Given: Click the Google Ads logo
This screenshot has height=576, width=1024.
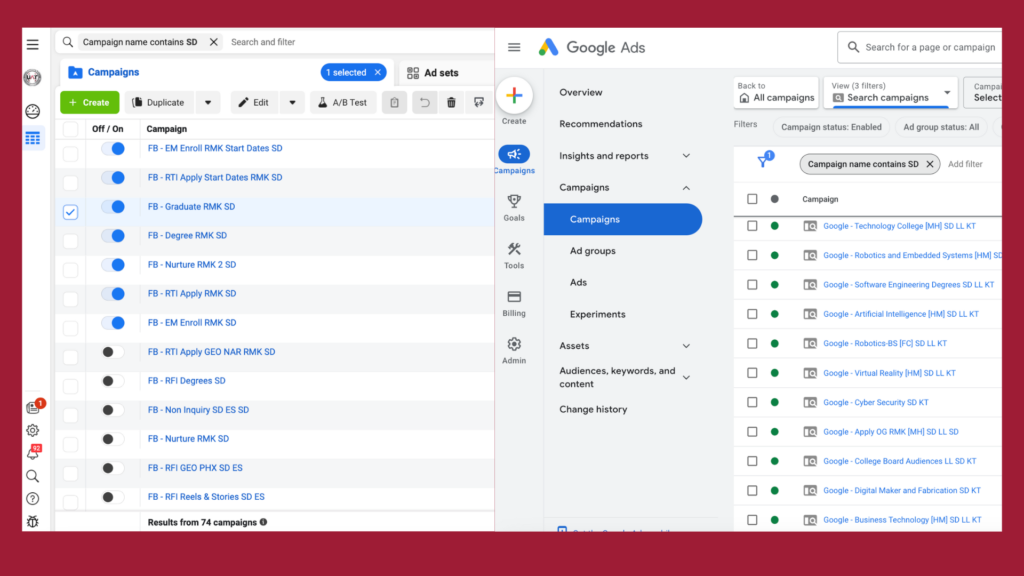Looking at the screenshot, I should coord(591,47).
